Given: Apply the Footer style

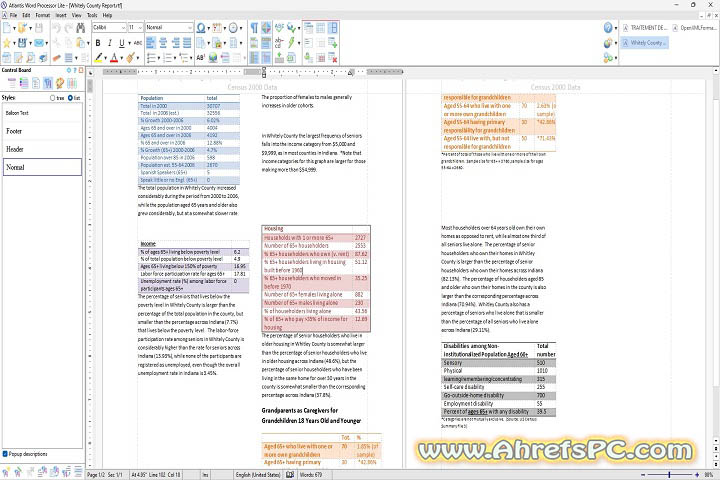Looking at the screenshot, I should [42, 131].
